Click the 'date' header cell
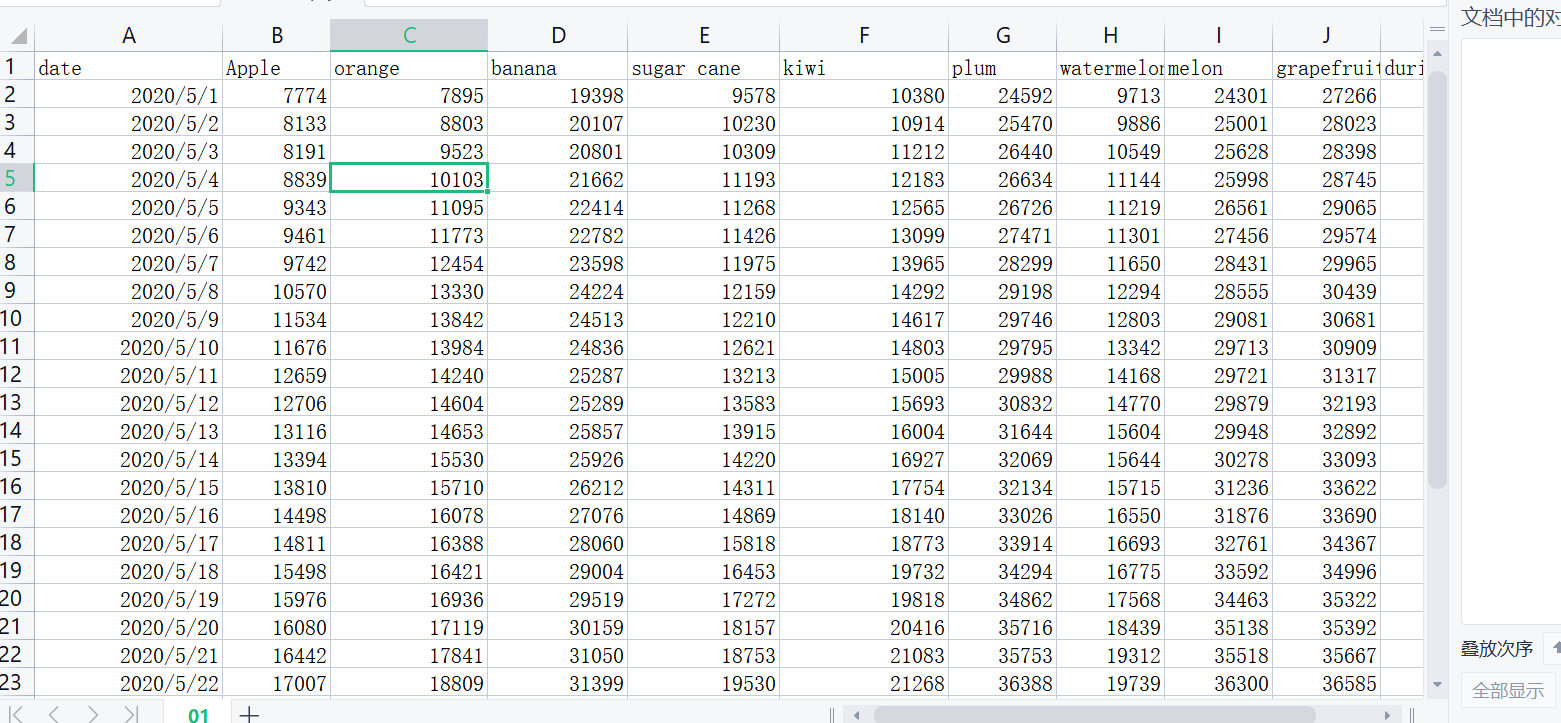This screenshot has width=1561, height=723. tap(128, 67)
